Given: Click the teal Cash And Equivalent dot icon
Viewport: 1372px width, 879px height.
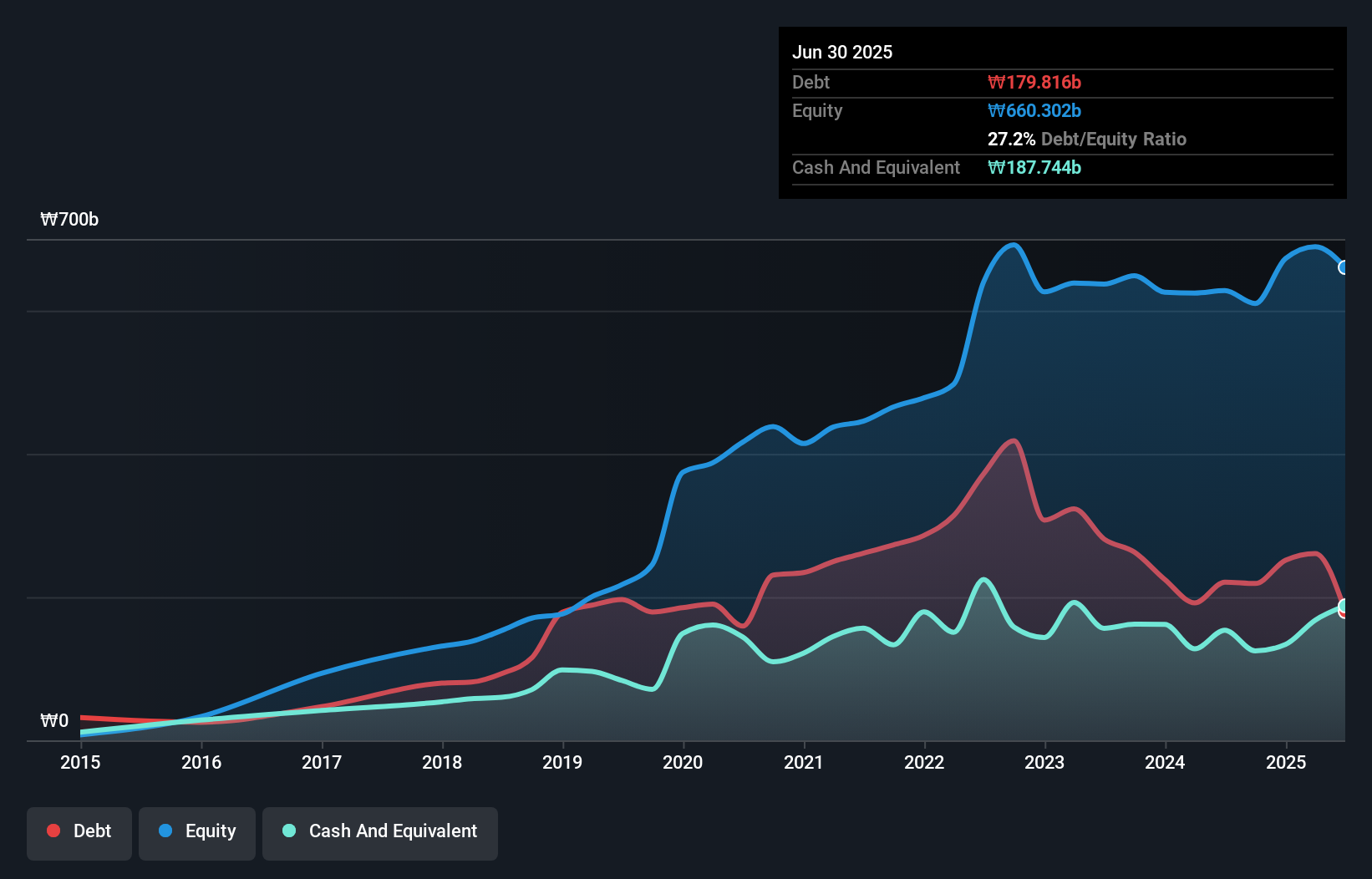Looking at the screenshot, I should 288,831.
